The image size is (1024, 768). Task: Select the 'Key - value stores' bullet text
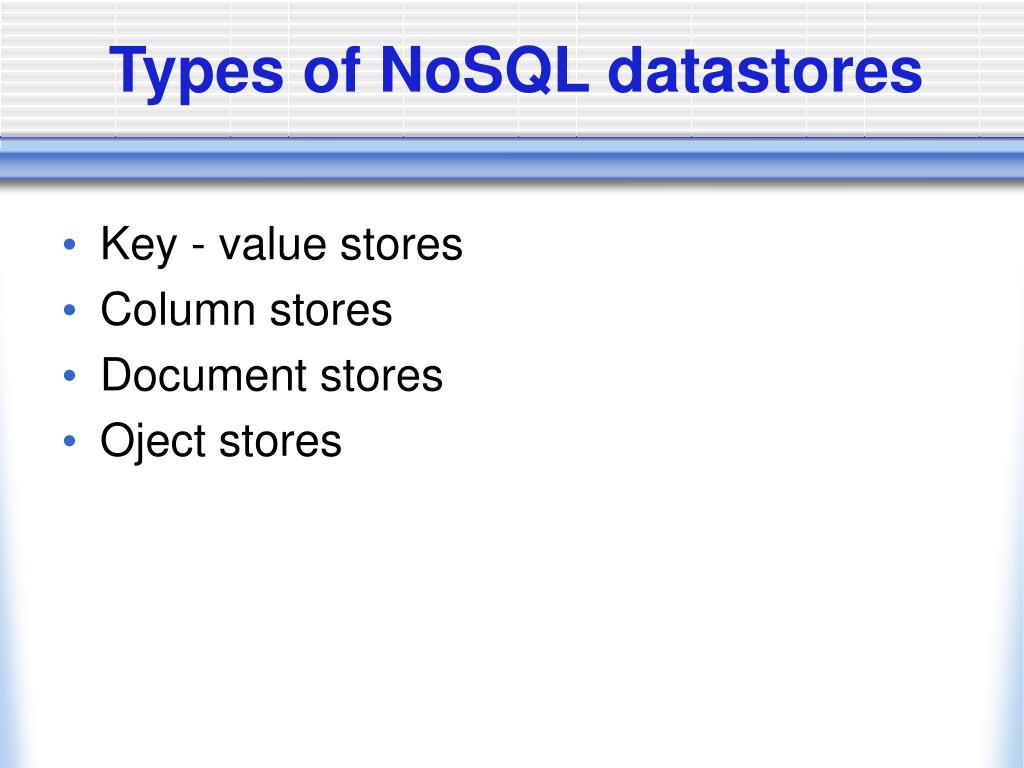pos(281,245)
